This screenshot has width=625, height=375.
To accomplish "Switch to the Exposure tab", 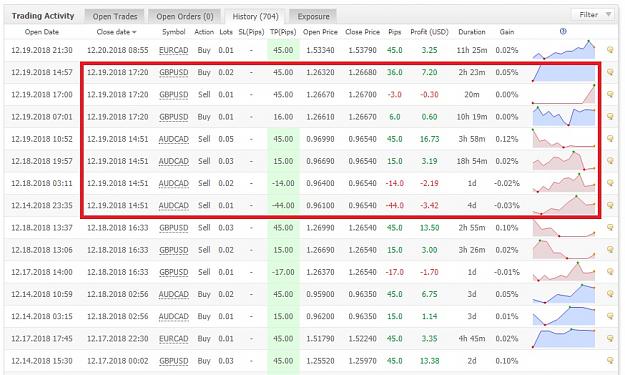I will pos(313,16).
